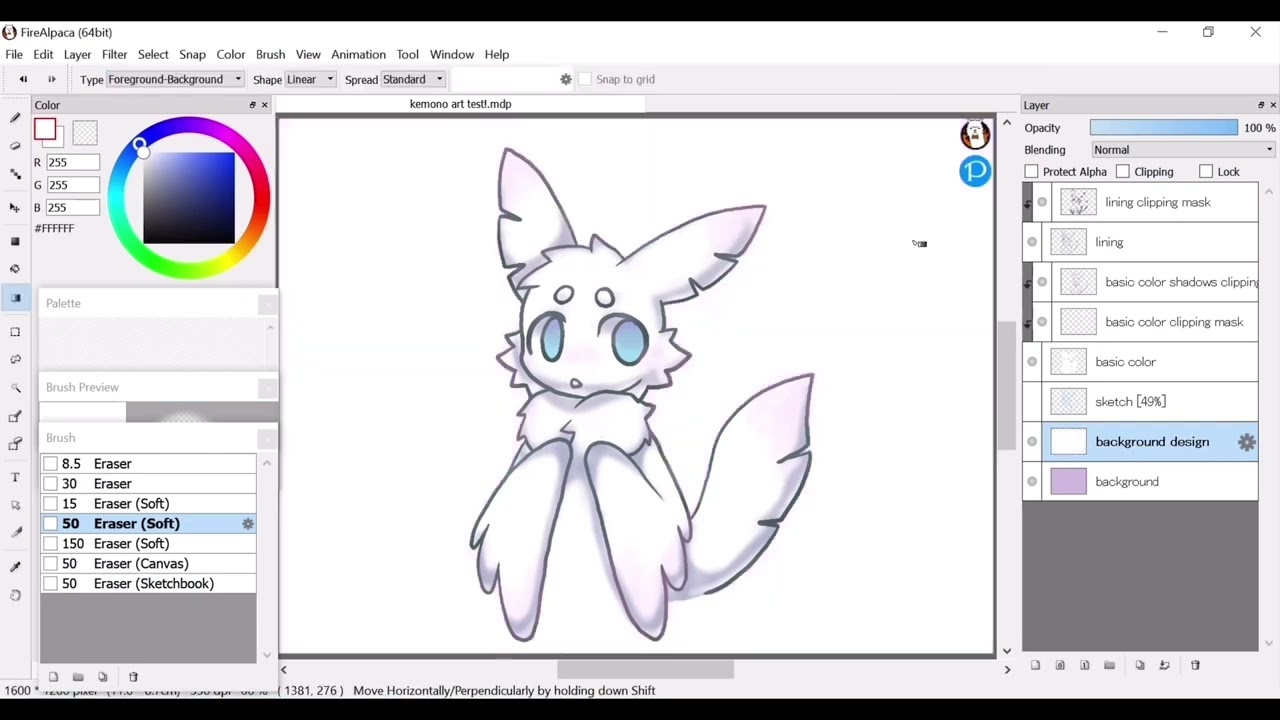The width and height of the screenshot is (1280, 720).
Task: Select the Lasso tool
Action: pos(15,359)
